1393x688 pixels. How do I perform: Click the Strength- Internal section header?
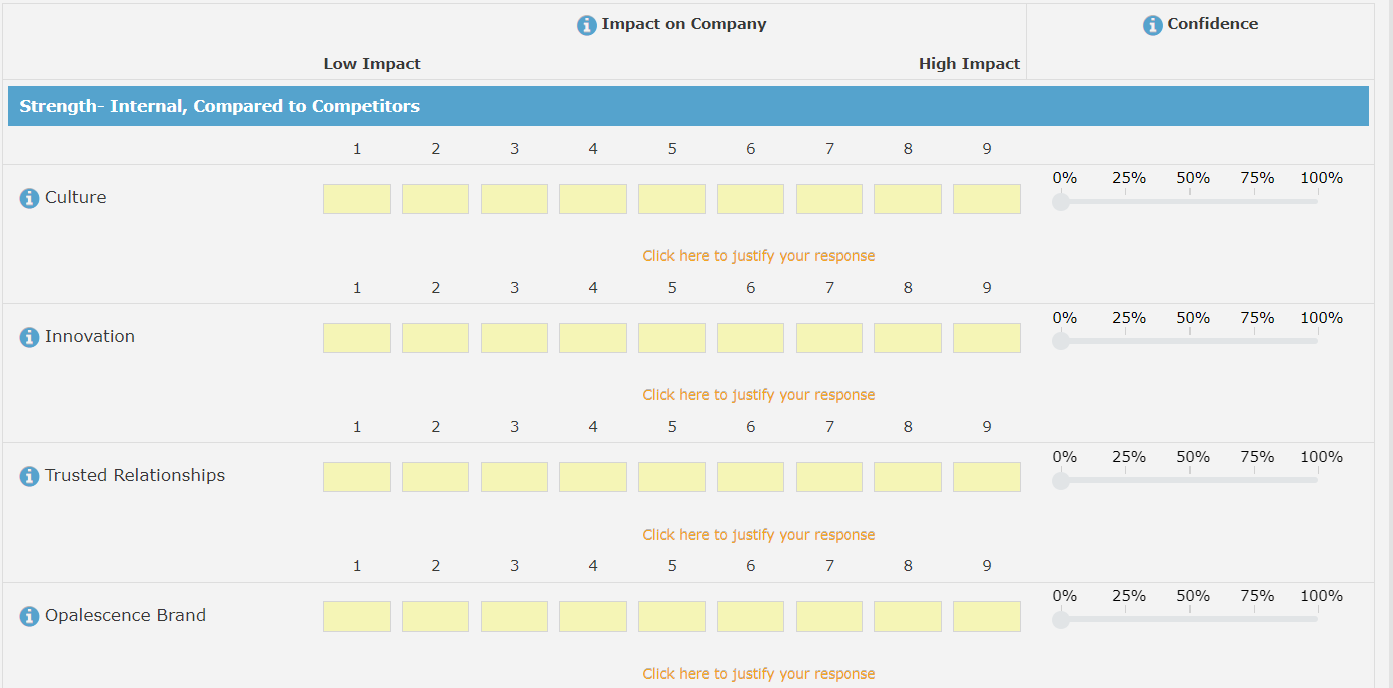[x=688, y=106]
